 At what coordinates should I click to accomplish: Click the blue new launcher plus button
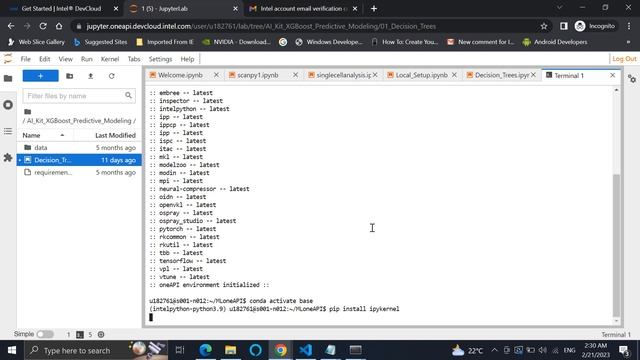(40, 76)
